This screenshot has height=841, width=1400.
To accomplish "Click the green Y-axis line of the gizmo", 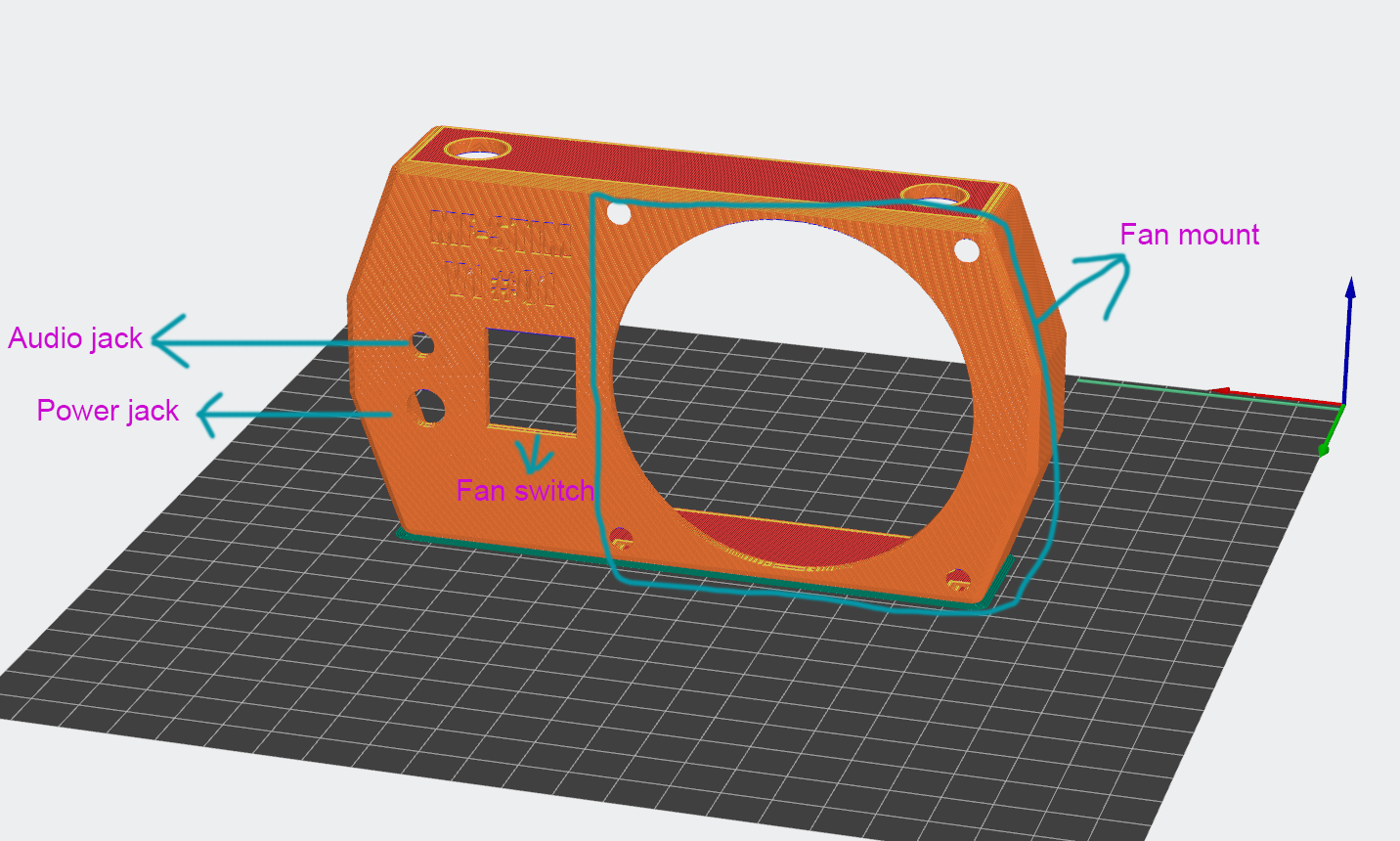I will (1331, 429).
